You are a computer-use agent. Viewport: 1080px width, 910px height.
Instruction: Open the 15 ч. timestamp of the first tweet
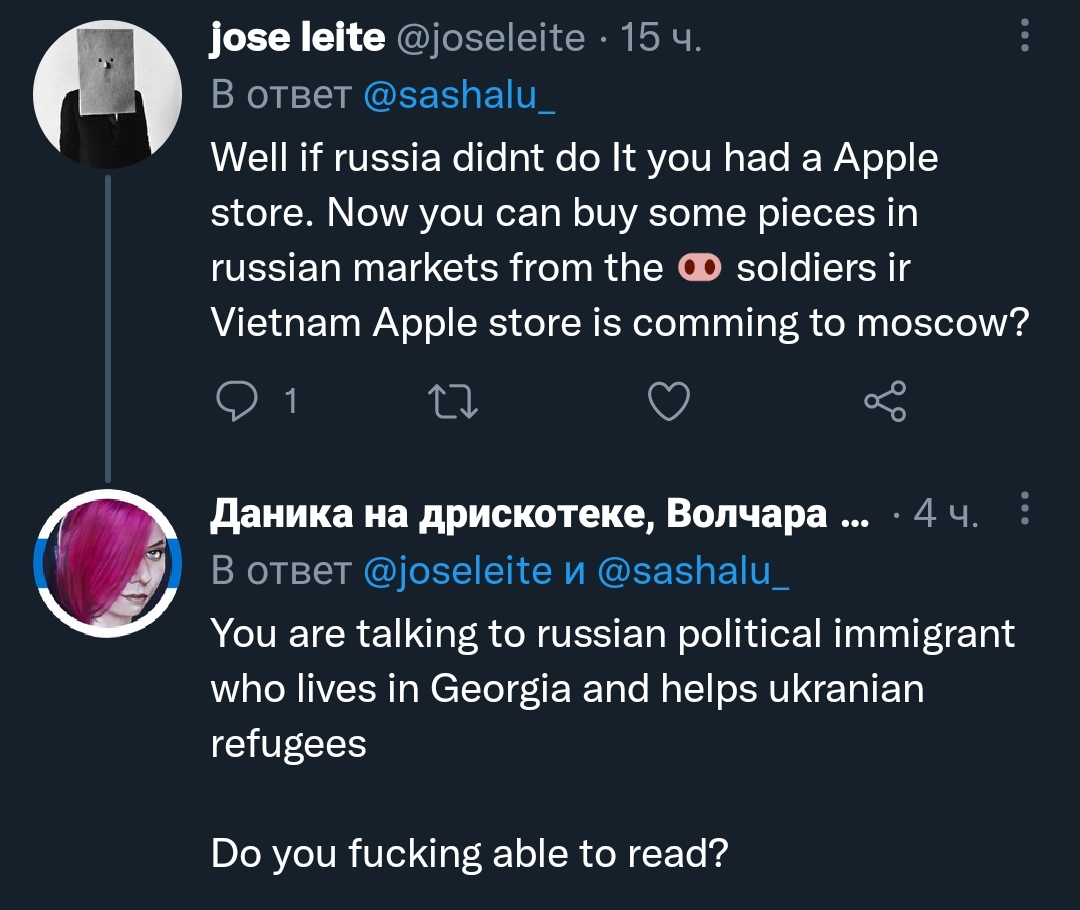coord(661,38)
